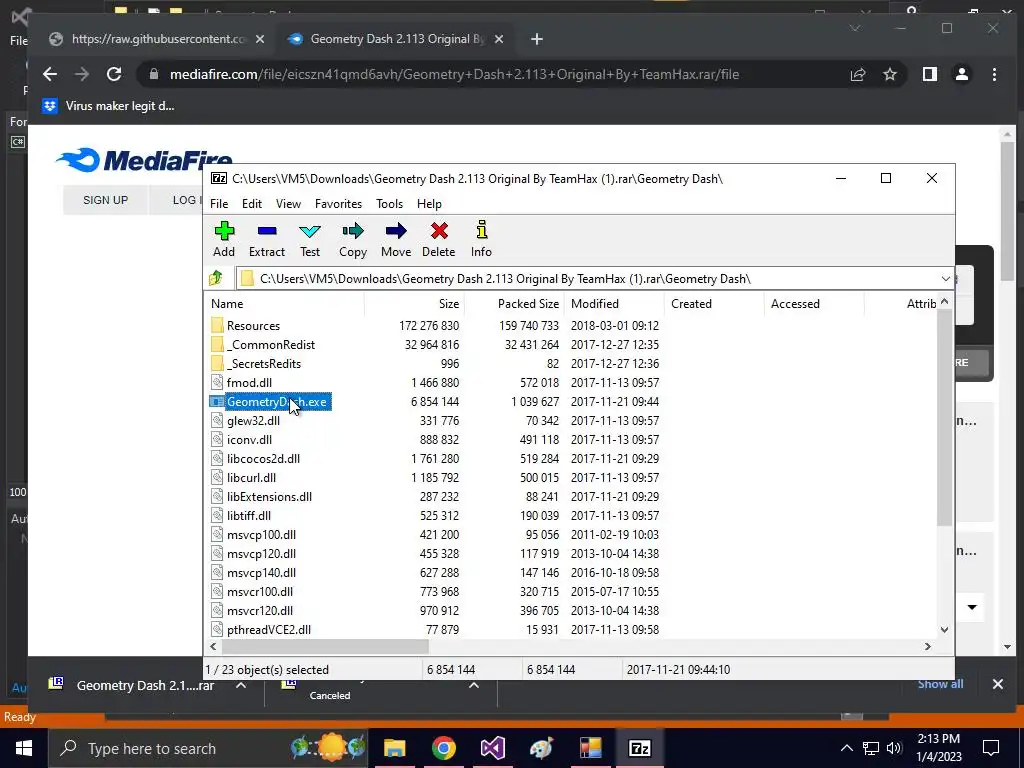Open the Favorites menu
Screen dimensions: 1024x768
tap(338, 204)
